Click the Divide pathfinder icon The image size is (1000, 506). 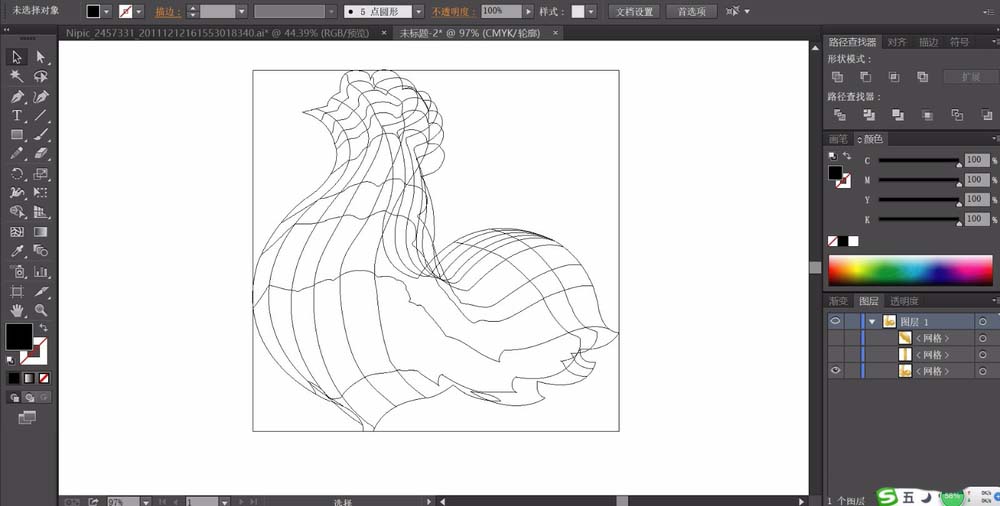pos(840,115)
